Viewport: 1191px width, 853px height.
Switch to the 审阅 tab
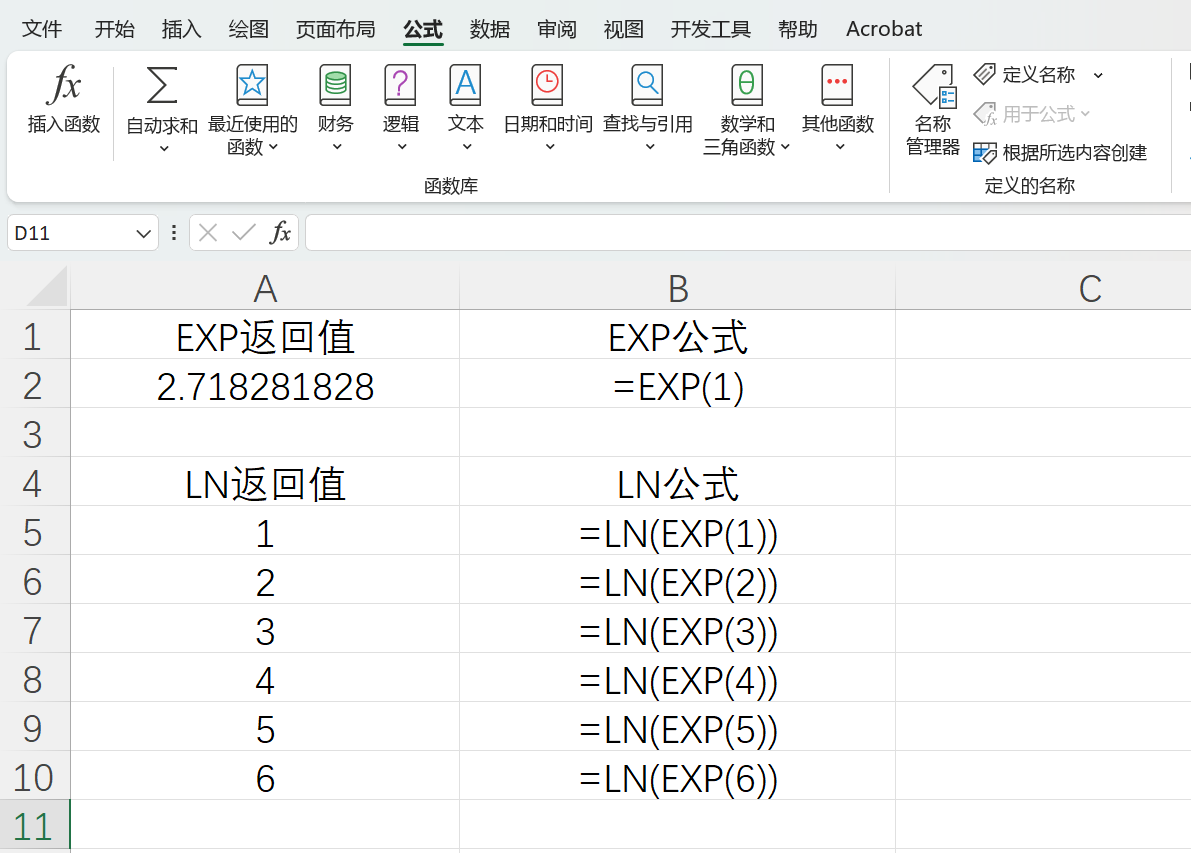pos(557,29)
